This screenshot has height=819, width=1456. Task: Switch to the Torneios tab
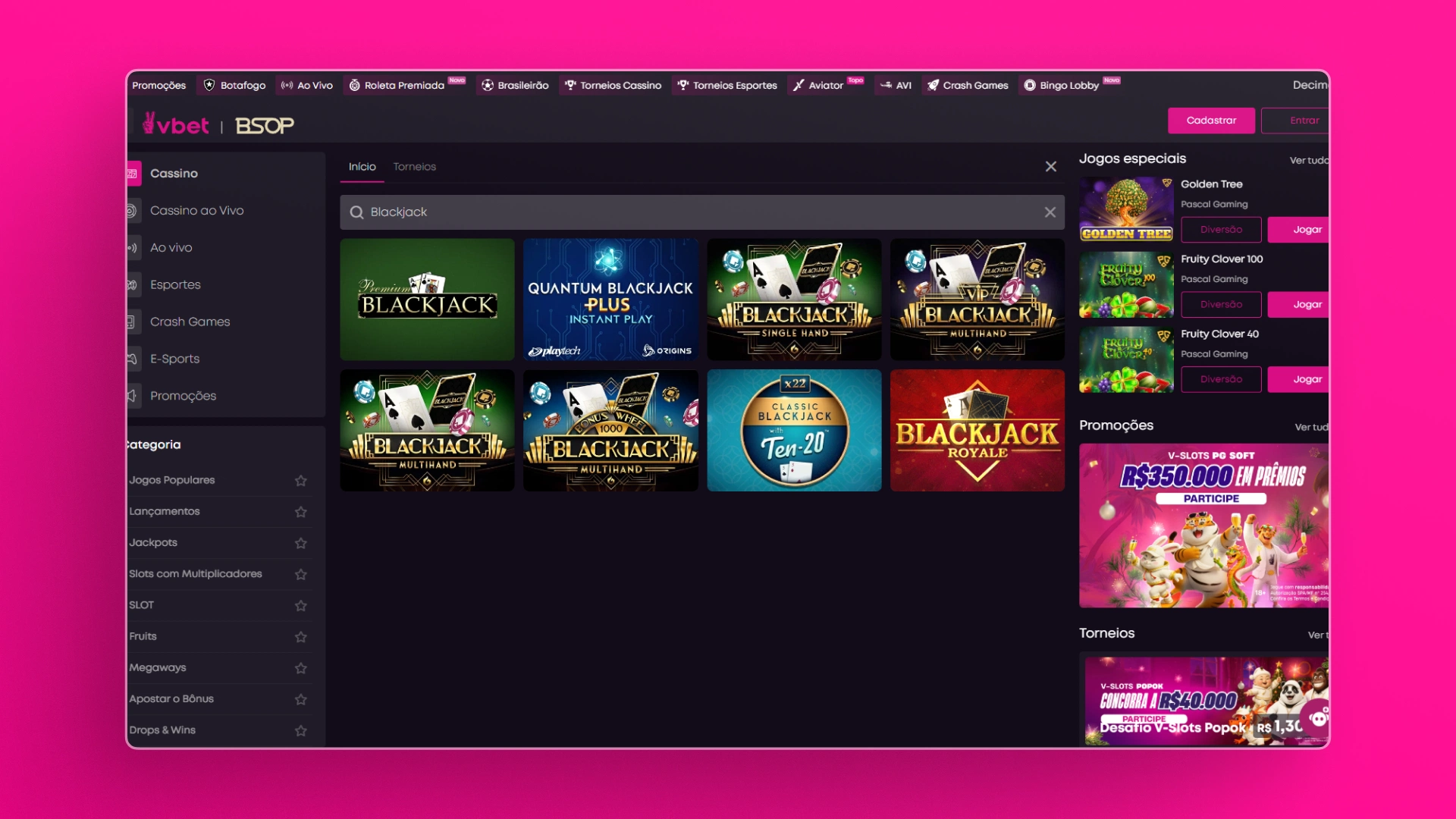(414, 166)
